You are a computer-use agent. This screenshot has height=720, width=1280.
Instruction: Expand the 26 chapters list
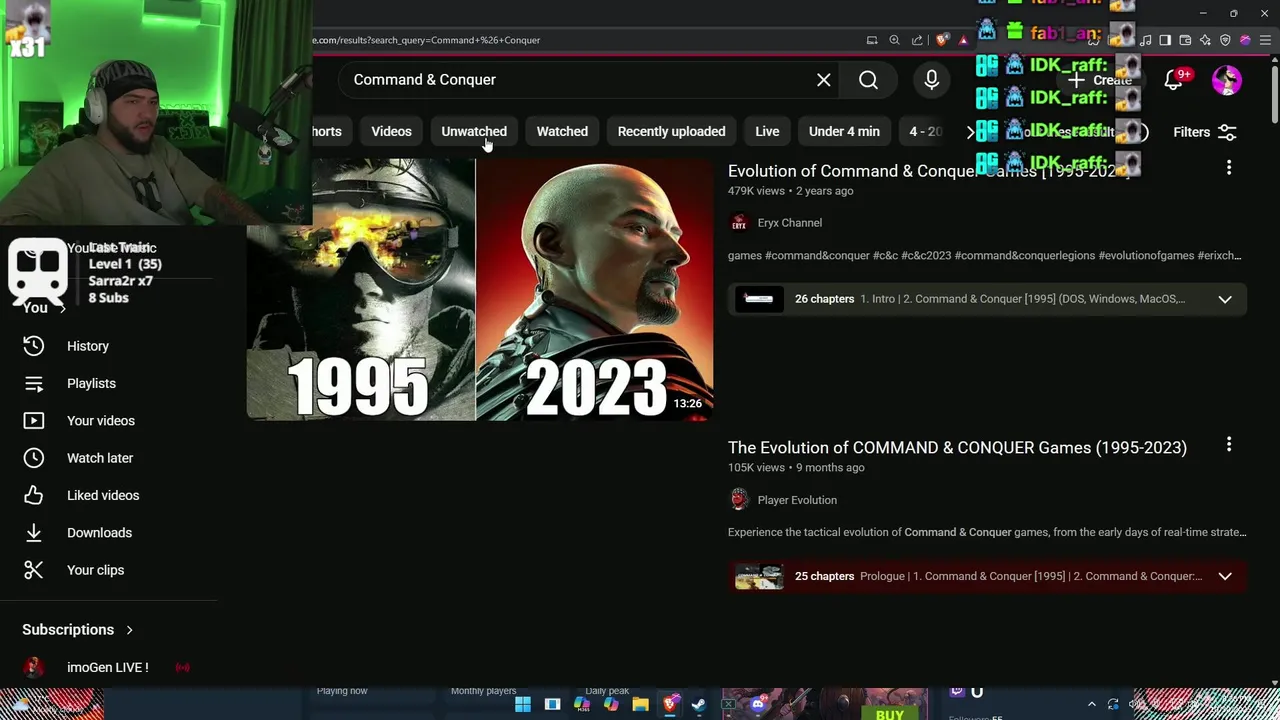[x=1225, y=299]
